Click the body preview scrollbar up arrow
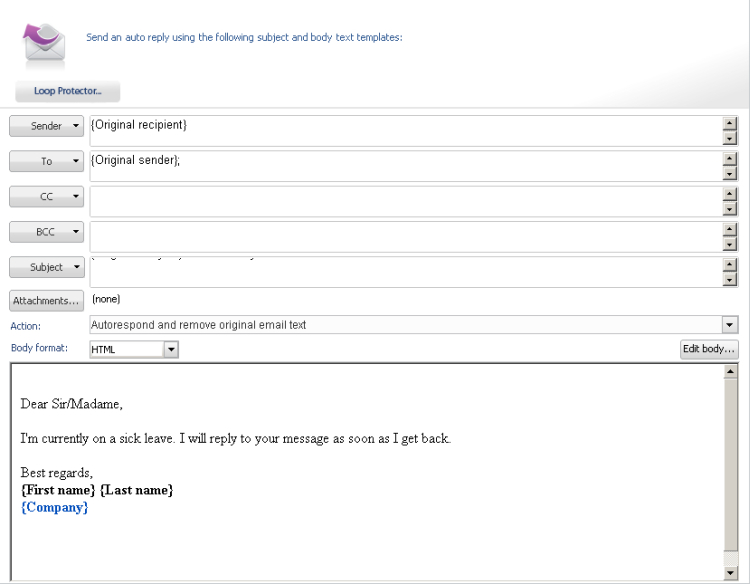Screen dimensions: 750x584 (x=730, y=372)
